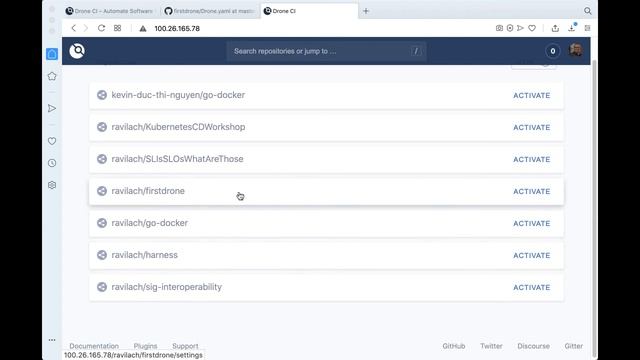Open ravilach/KubernetesCDWorkshop repository name
This screenshot has width=640, height=360.
178,127
